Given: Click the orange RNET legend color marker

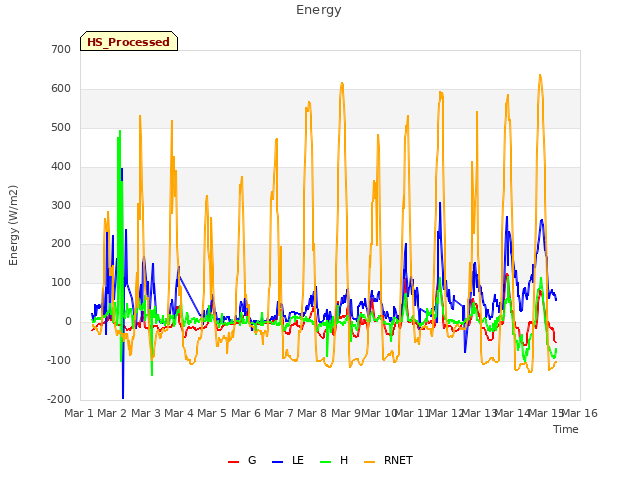Looking at the screenshot, I should click(369, 462).
